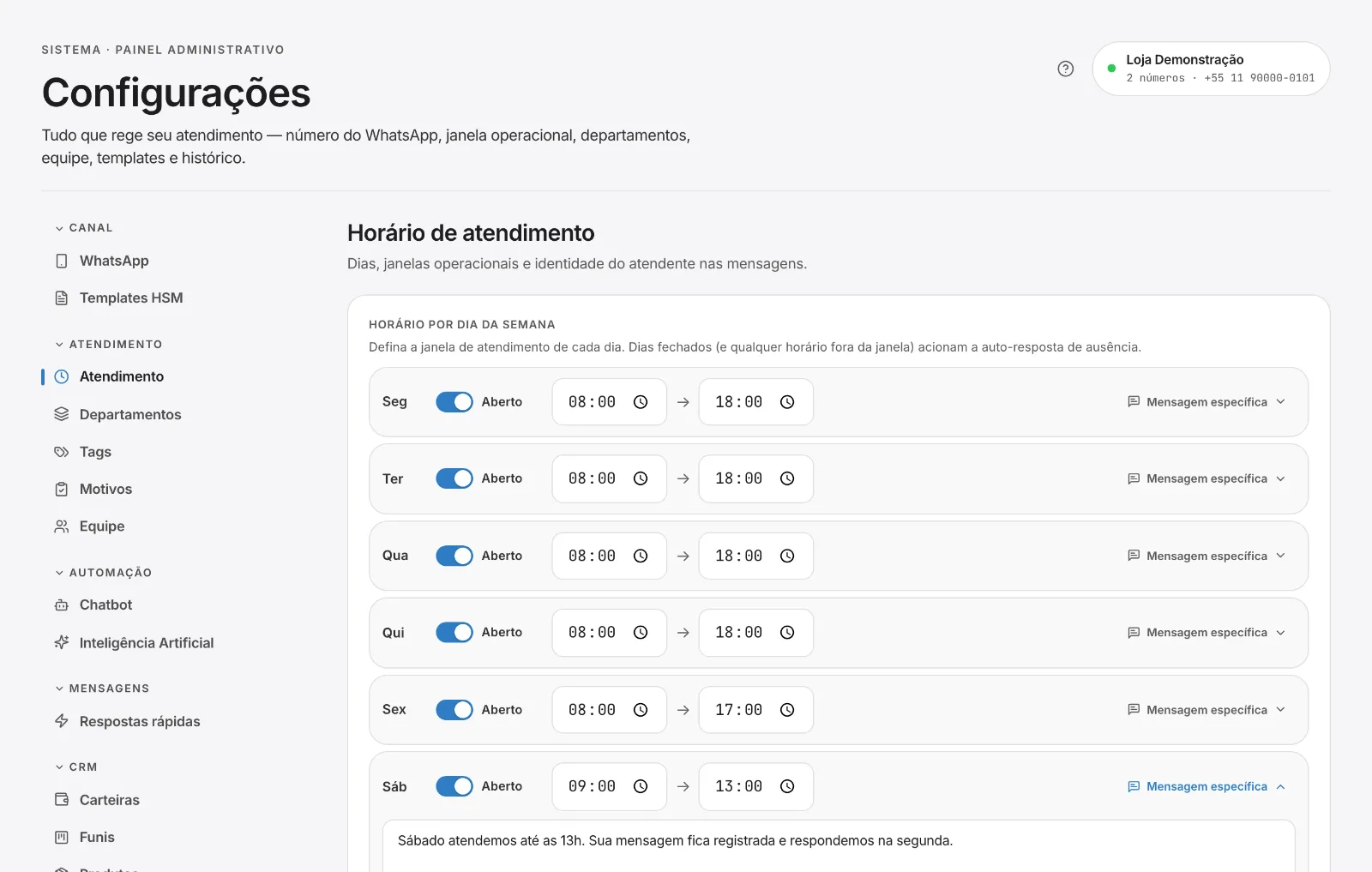Collapse Mensagem específica for Sáb
Screen dimensions: 1372x872
(1207, 786)
